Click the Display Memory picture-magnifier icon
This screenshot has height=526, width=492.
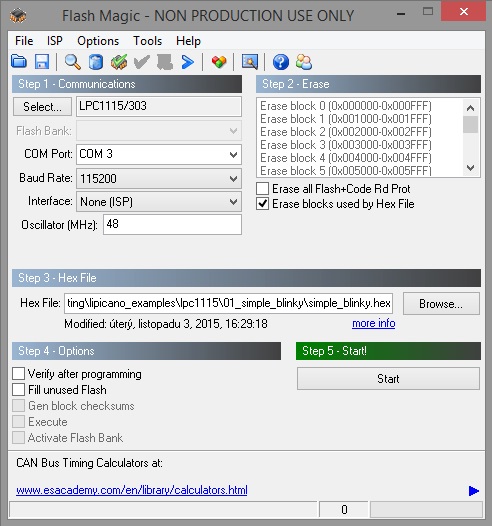pos(250,62)
